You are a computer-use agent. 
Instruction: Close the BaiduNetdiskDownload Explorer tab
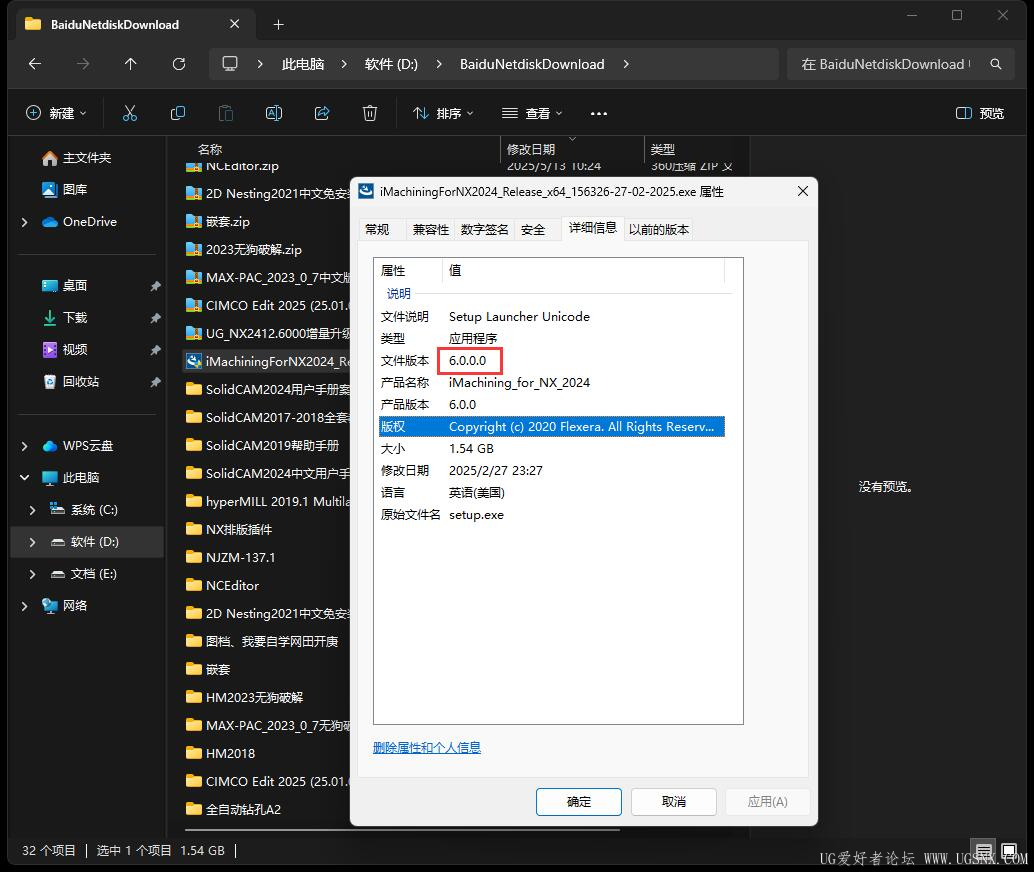234,24
